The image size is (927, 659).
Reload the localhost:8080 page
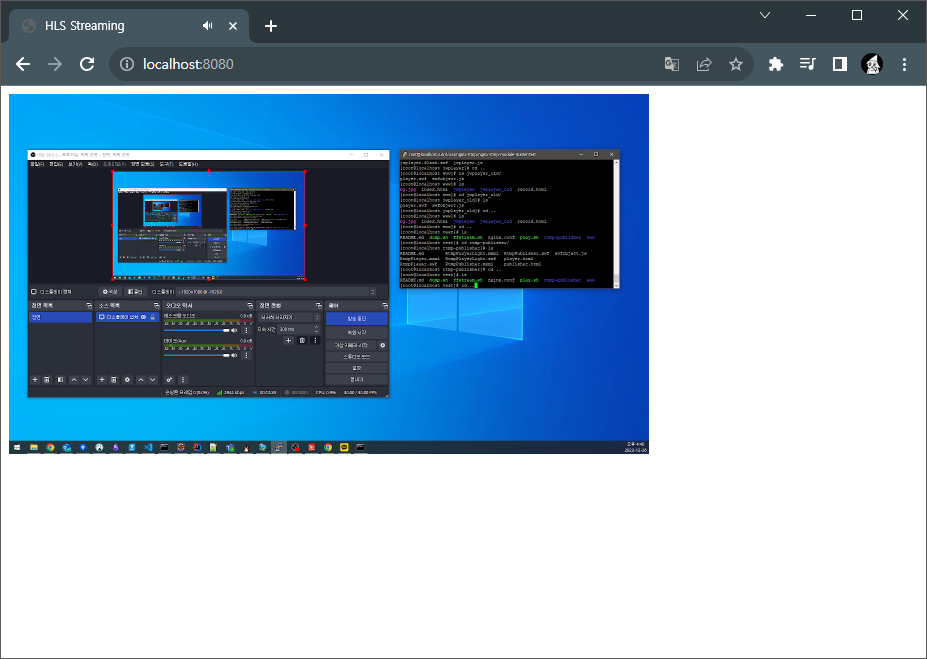87,64
